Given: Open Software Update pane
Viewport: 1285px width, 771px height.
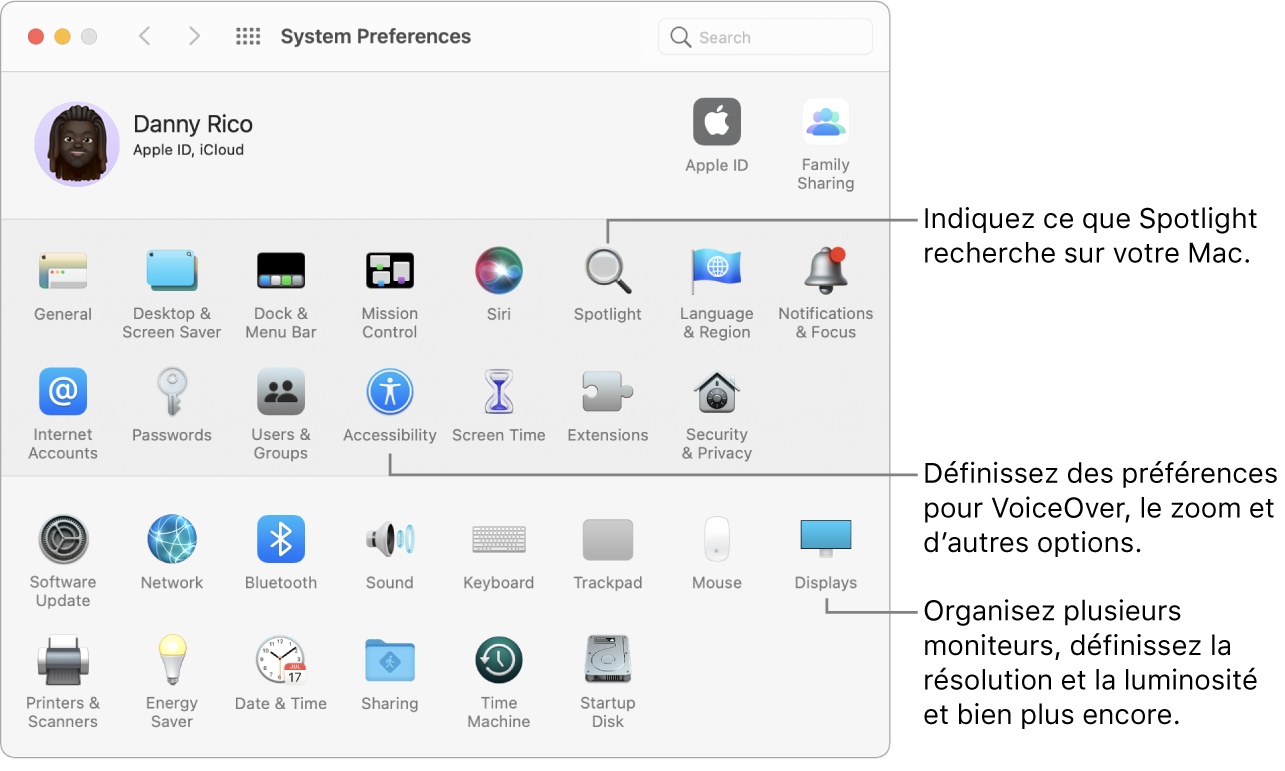Looking at the screenshot, I should pyautogui.click(x=63, y=540).
